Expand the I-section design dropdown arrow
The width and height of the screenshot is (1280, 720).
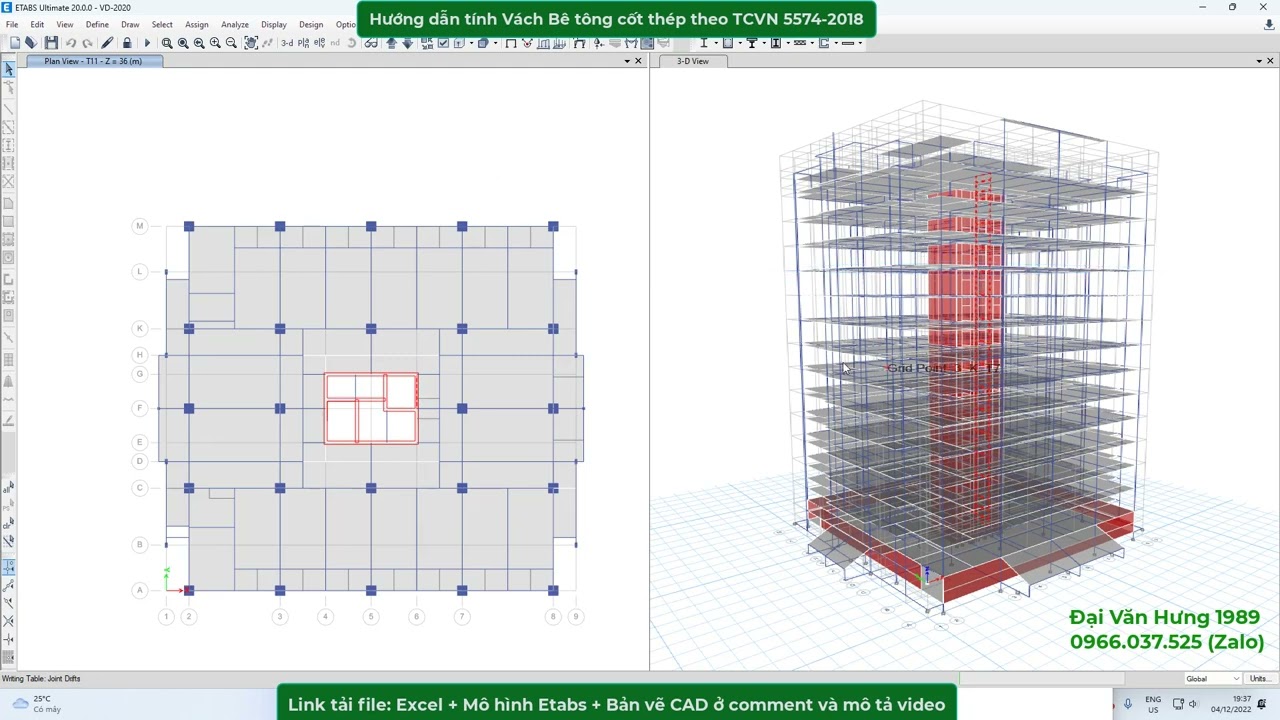click(716, 43)
